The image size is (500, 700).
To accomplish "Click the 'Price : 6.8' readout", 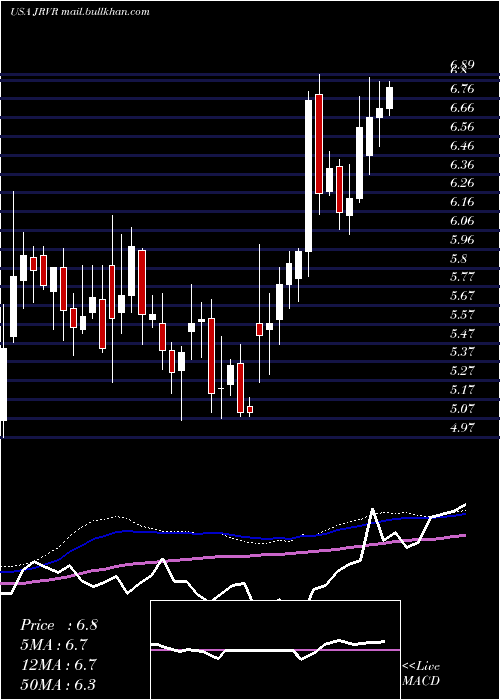I will [58, 625].
